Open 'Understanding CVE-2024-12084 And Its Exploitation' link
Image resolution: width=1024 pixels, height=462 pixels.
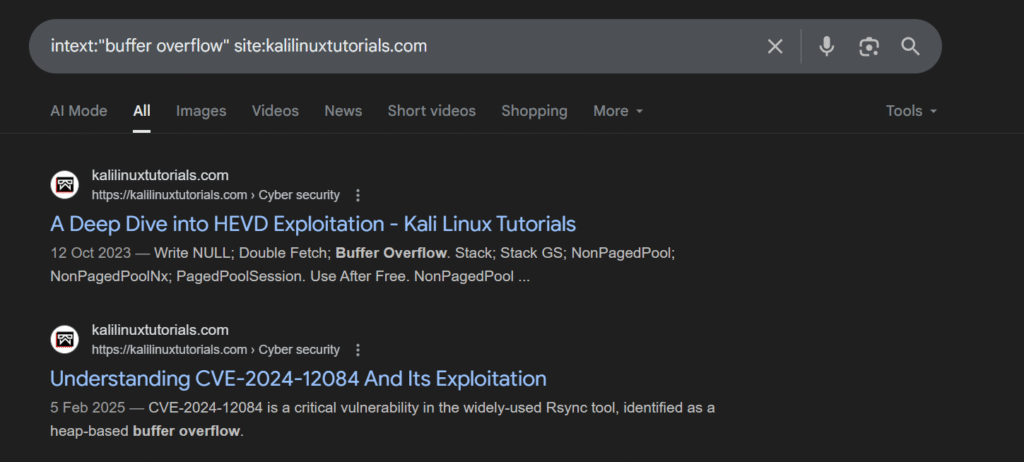pyautogui.click(x=298, y=379)
